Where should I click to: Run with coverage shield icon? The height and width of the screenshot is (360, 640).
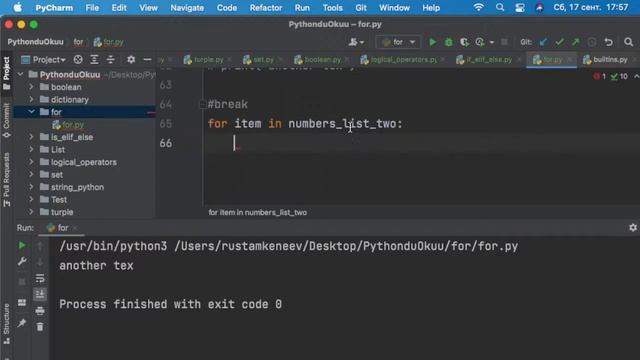464,42
